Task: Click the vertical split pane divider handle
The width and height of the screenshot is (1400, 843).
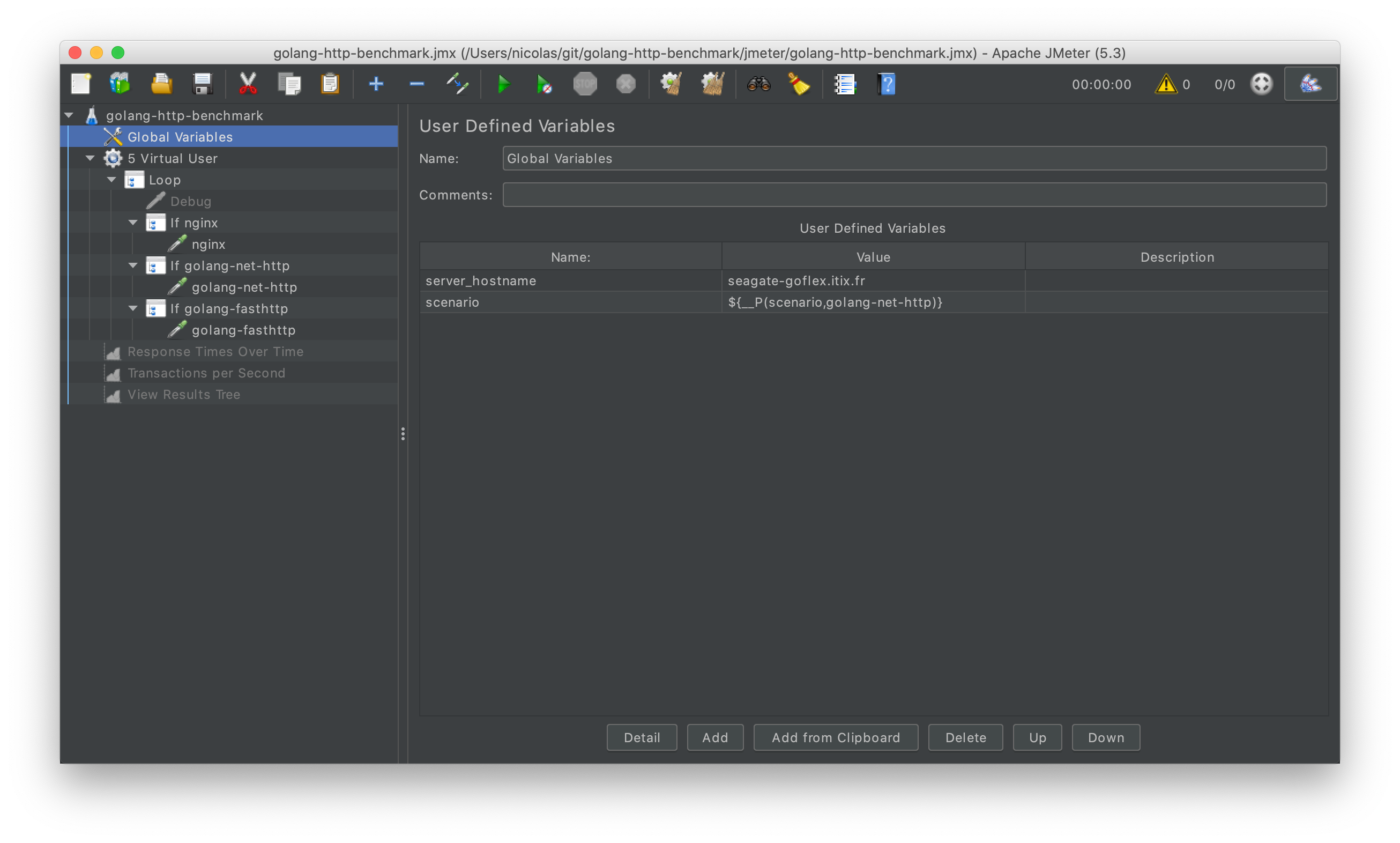Action: tap(403, 434)
